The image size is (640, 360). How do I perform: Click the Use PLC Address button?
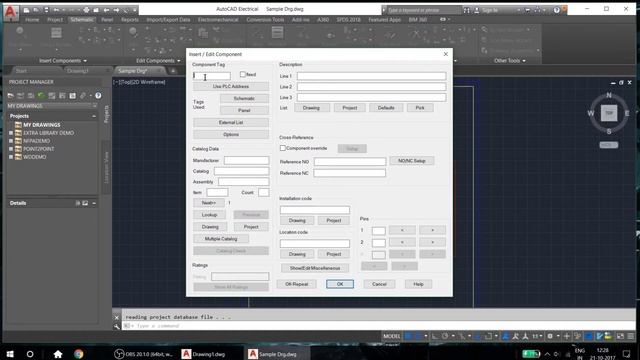(x=231, y=87)
